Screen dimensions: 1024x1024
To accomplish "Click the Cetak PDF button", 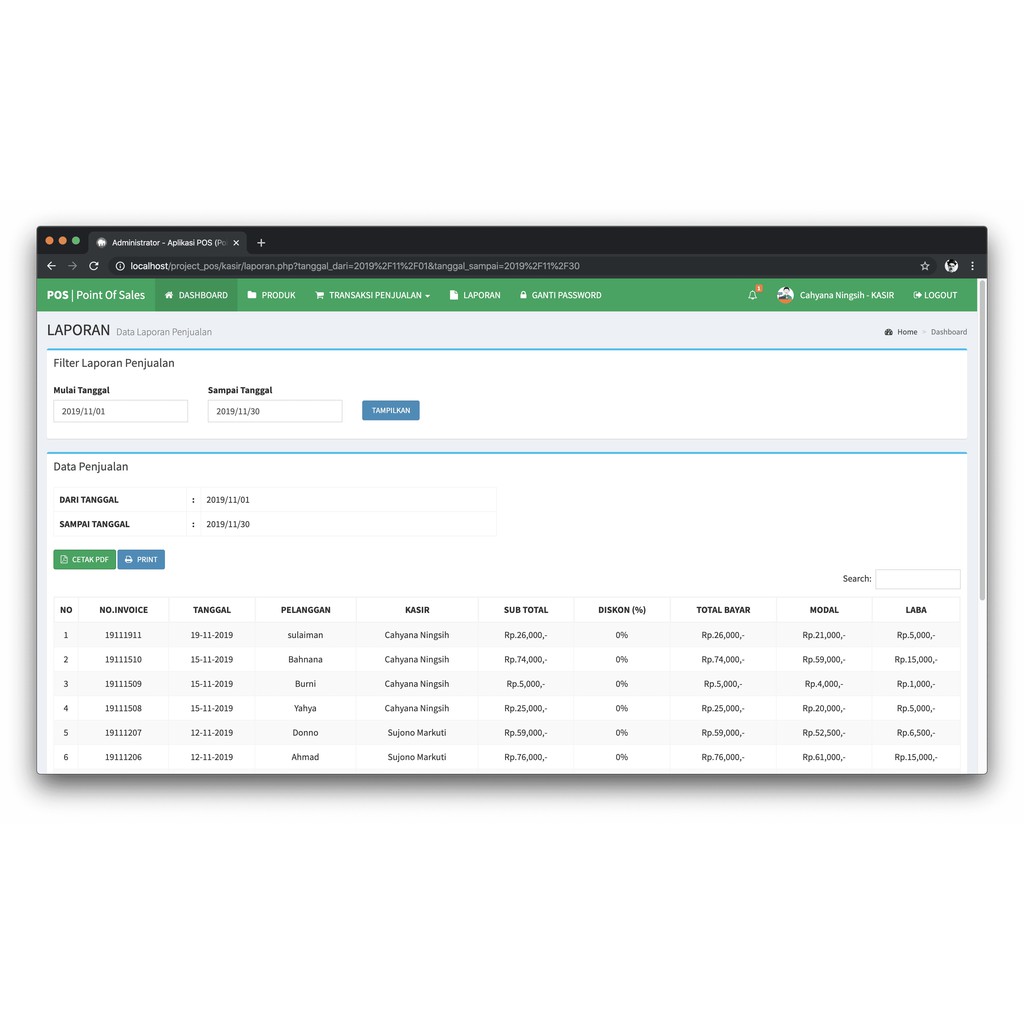I will pyautogui.click(x=84, y=560).
